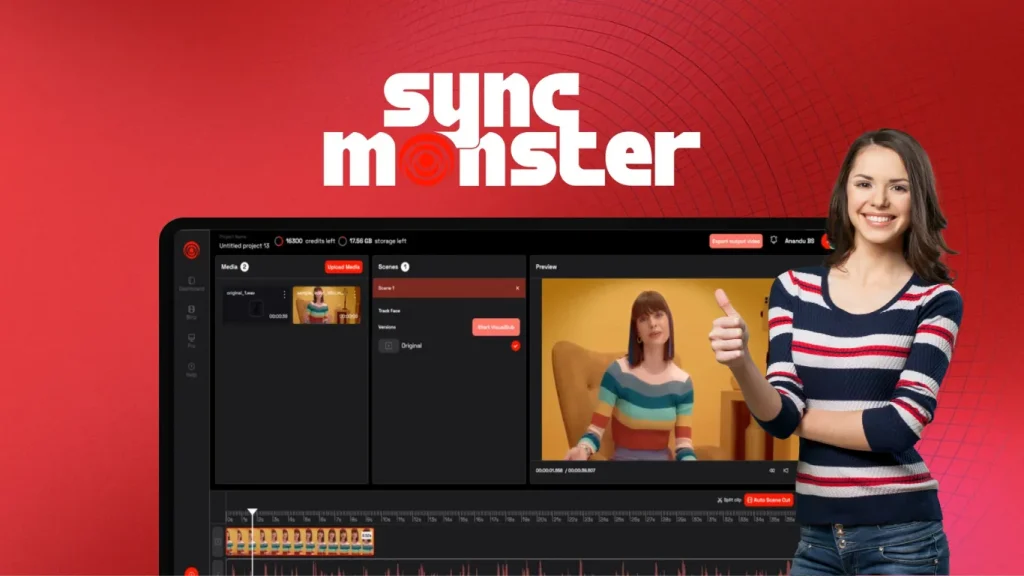Click the timeline playhead marker

pyautogui.click(x=252, y=511)
